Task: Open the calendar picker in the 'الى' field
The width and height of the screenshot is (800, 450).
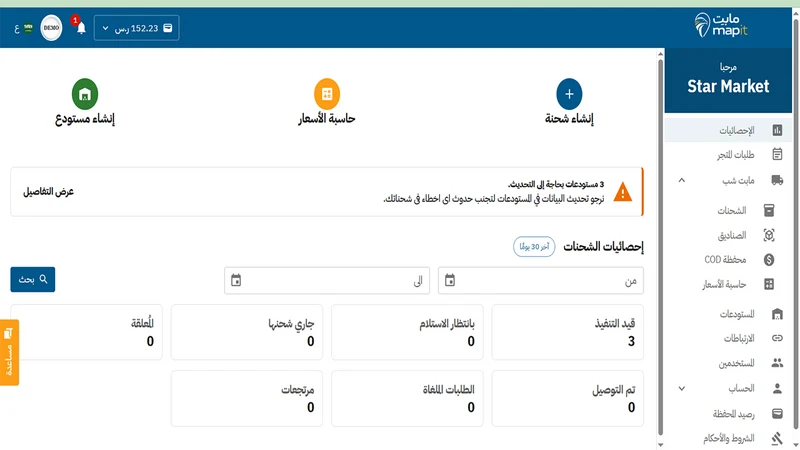Action: pyautogui.click(x=236, y=280)
